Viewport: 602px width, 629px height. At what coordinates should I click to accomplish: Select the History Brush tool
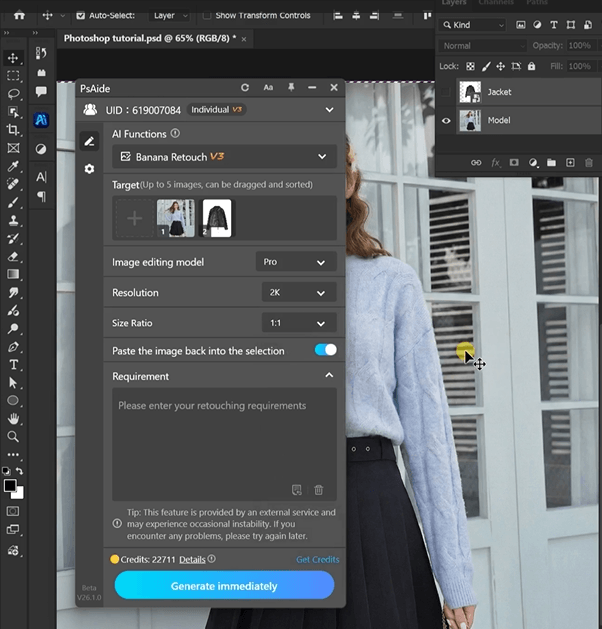click(x=13, y=238)
